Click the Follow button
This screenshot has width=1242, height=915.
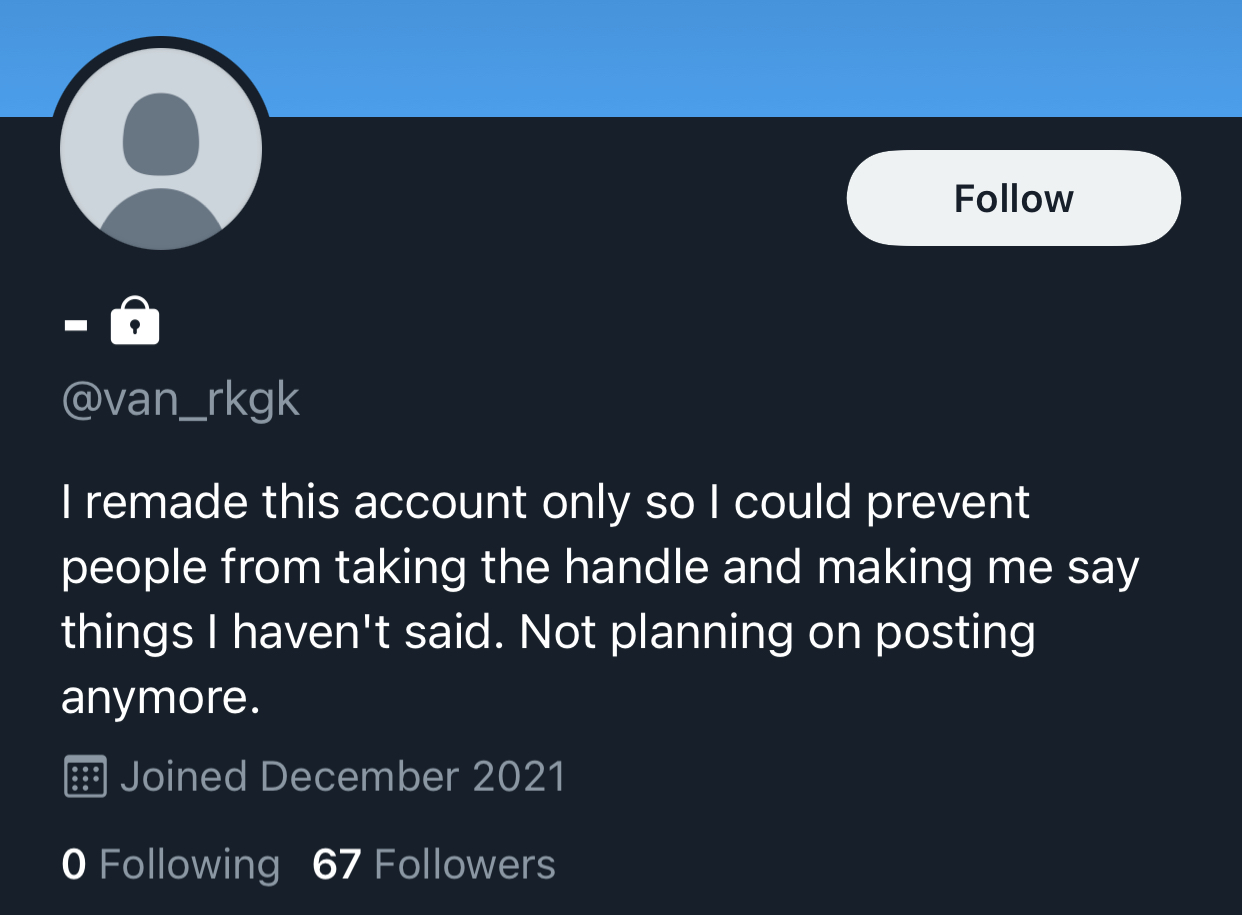(x=1013, y=198)
